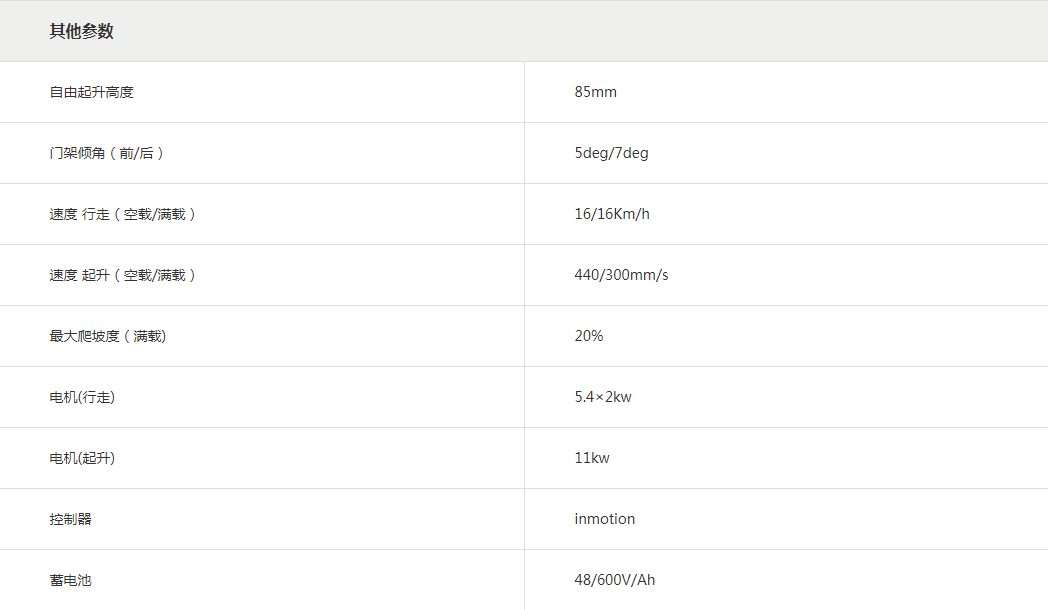The image size is (1048, 610).
Task: Select the 20% gradeability value
Action: 589,336
